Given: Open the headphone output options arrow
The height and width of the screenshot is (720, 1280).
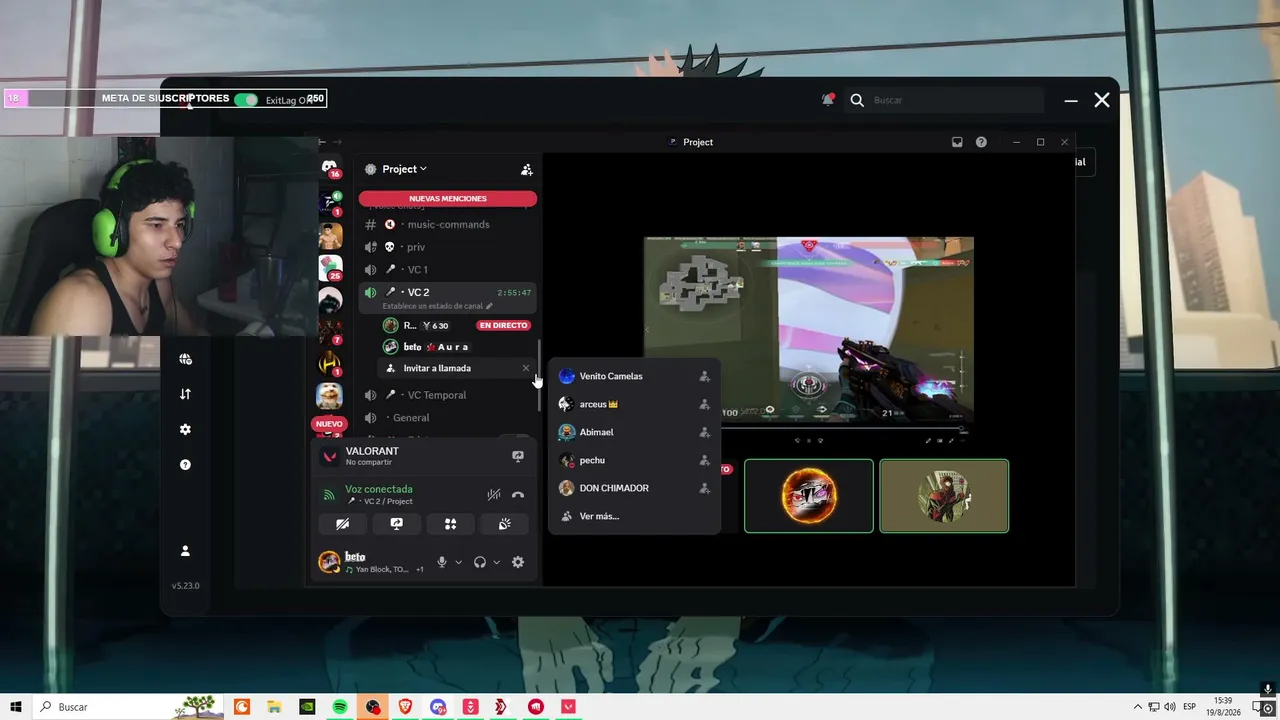Looking at the screenshot, I should point(496,562).
